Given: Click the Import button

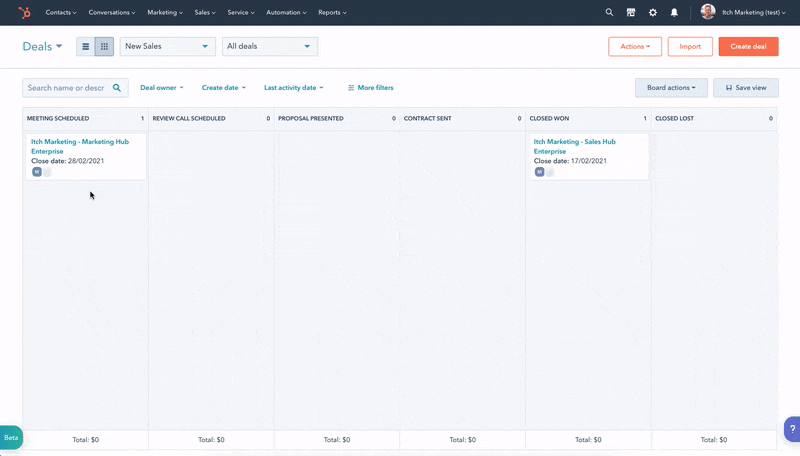Looking at the screenshot, I should click(x=690, y=46).
